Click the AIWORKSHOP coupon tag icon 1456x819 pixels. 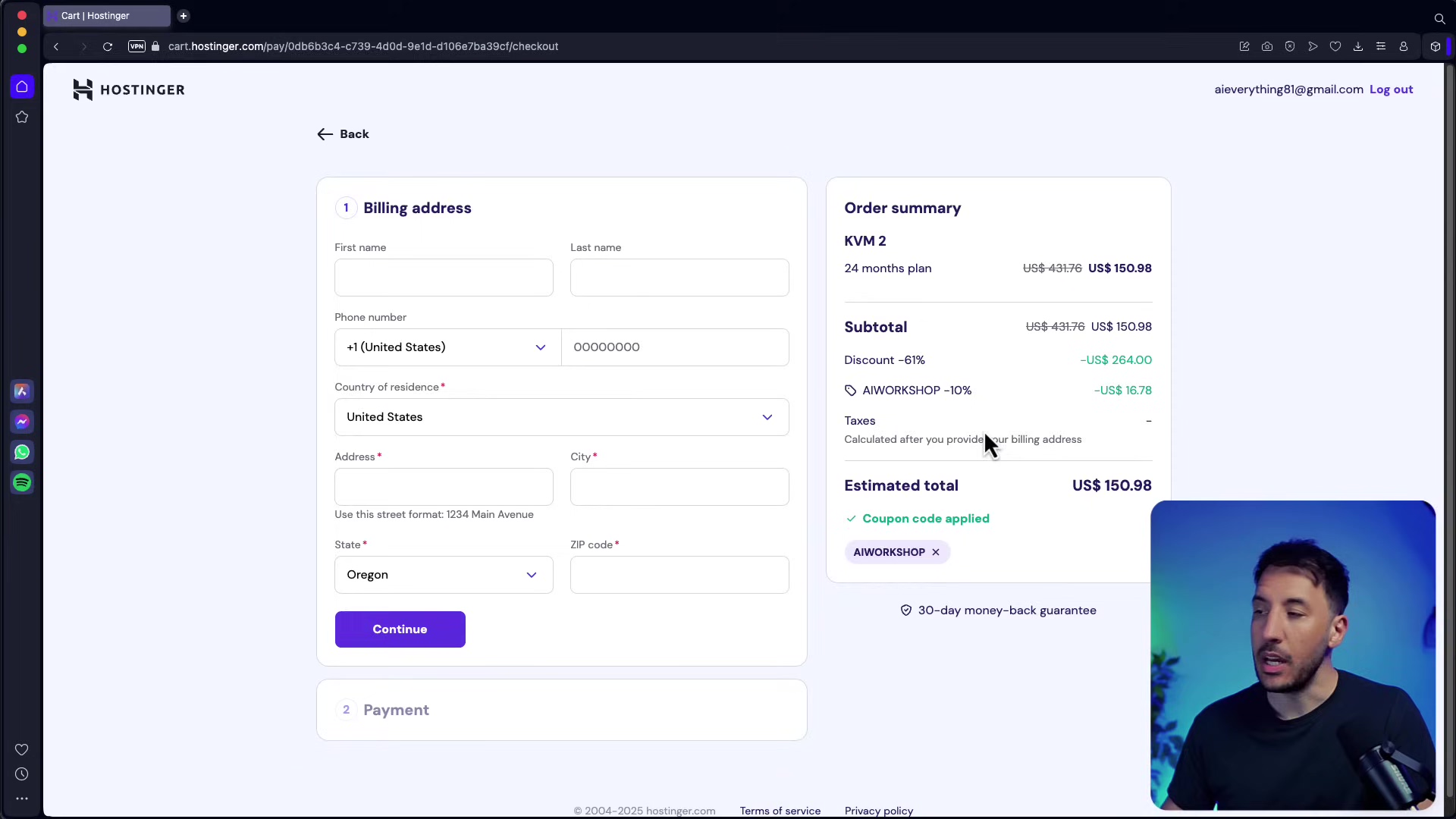[x=850, y=391]
